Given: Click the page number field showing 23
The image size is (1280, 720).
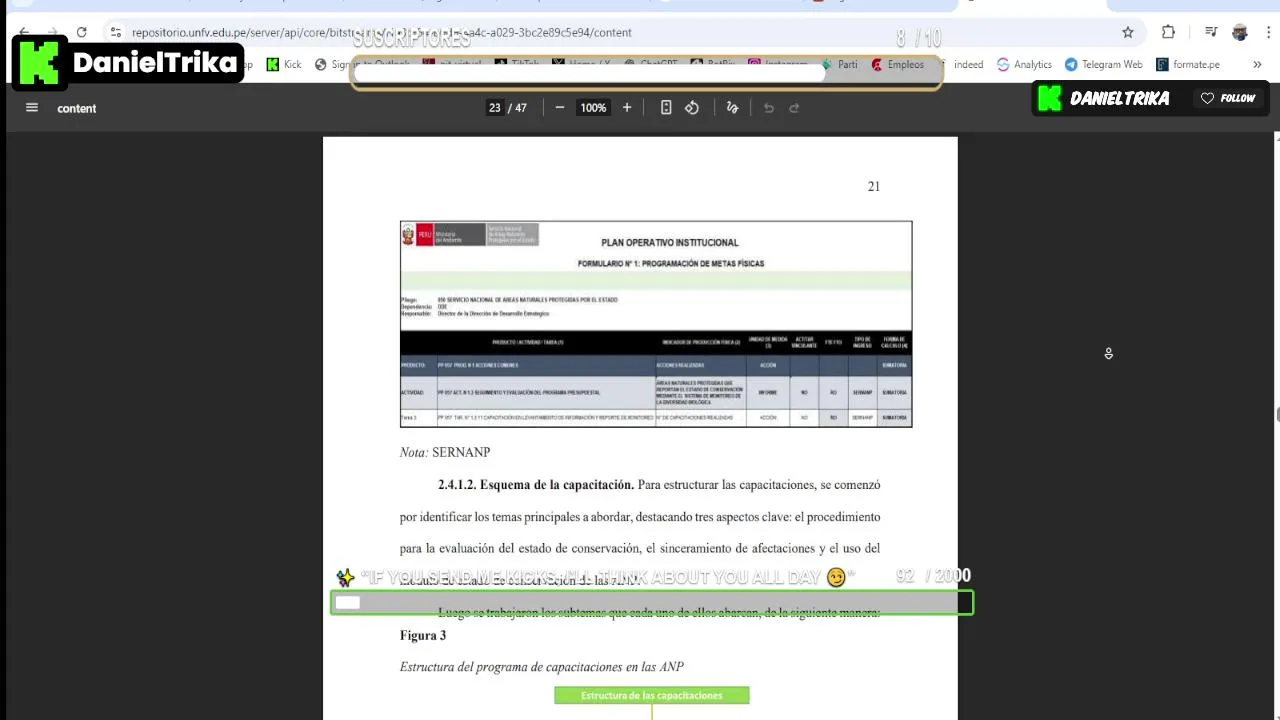Looking at the screenshot, I should [494, 108].
